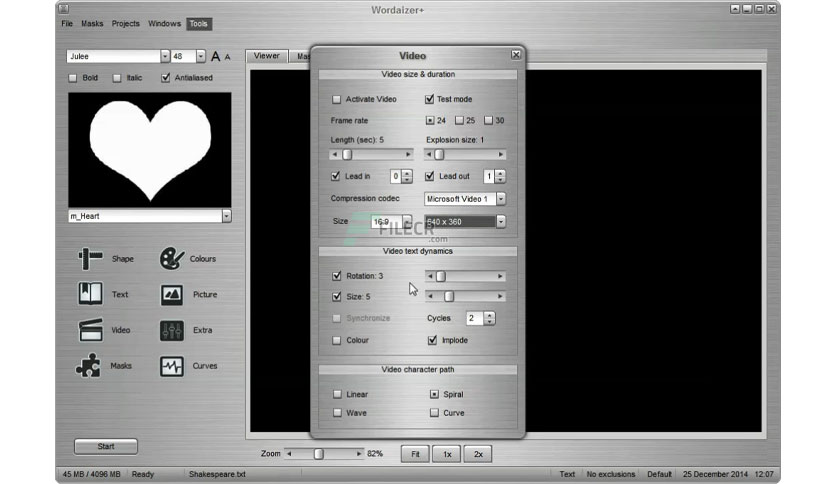This screenshot has width=836, height=484.
Task: Open the Masks menu
Action: point(92,23)
